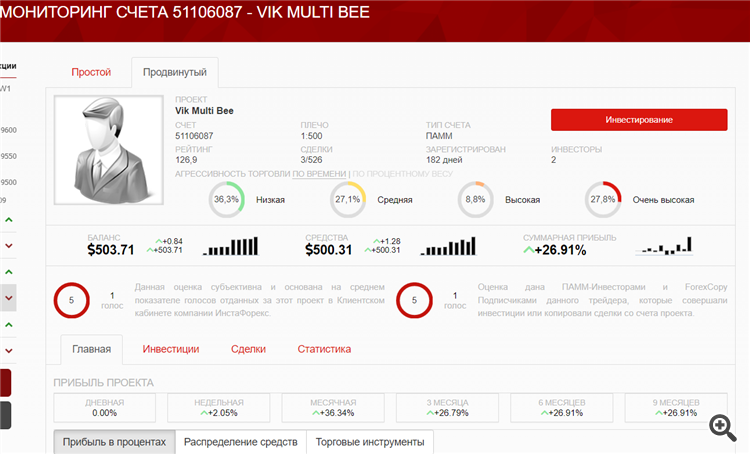
Task: Click the Дневная 0.00% profit box
Action: point(104,408)
